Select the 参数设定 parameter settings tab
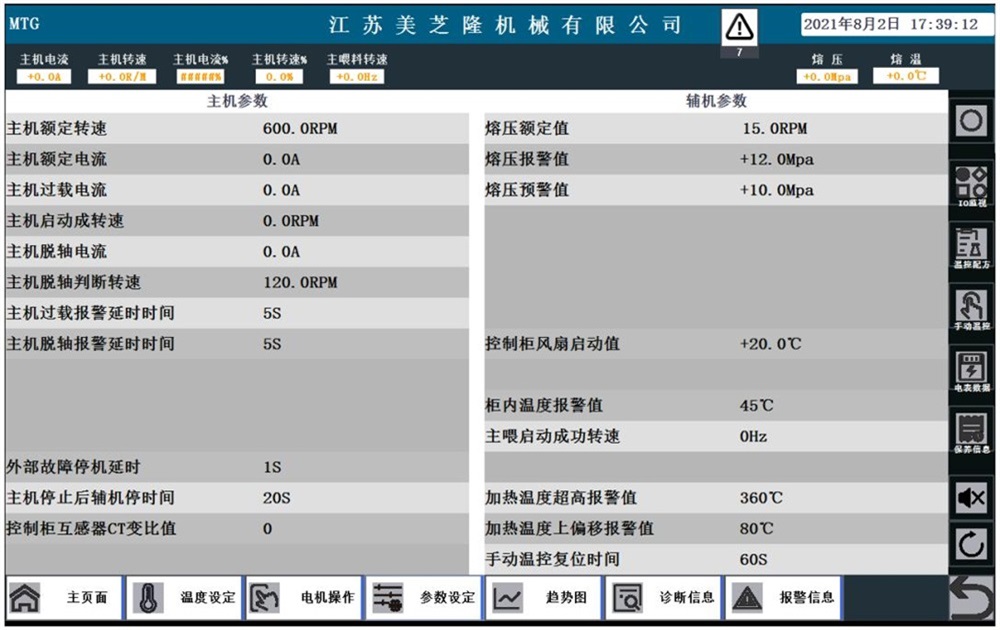Viewport: 1000px width, 630px height. point(424,598)
